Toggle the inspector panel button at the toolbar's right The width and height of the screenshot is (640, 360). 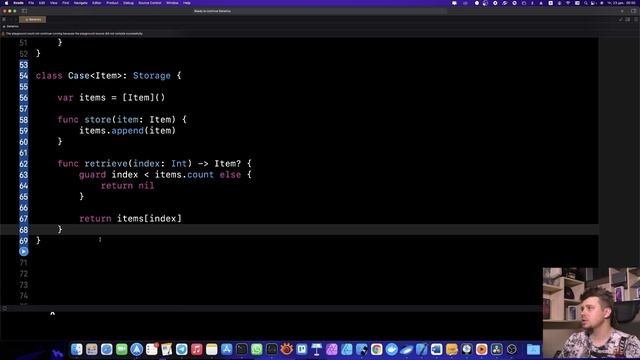click(x=633, y=11)
